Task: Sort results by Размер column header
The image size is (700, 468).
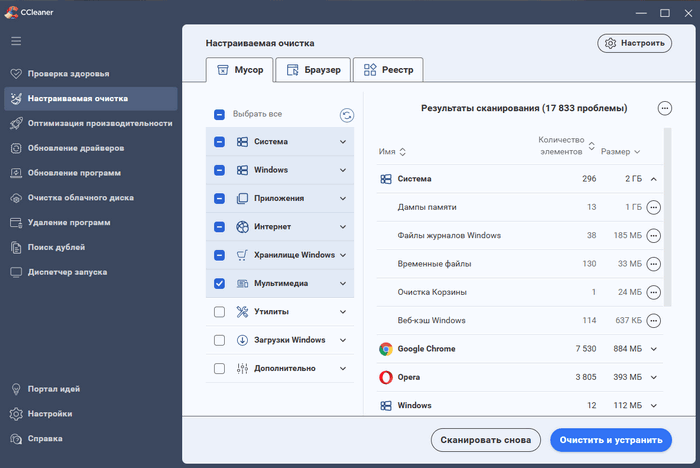Action: point(621,152)
